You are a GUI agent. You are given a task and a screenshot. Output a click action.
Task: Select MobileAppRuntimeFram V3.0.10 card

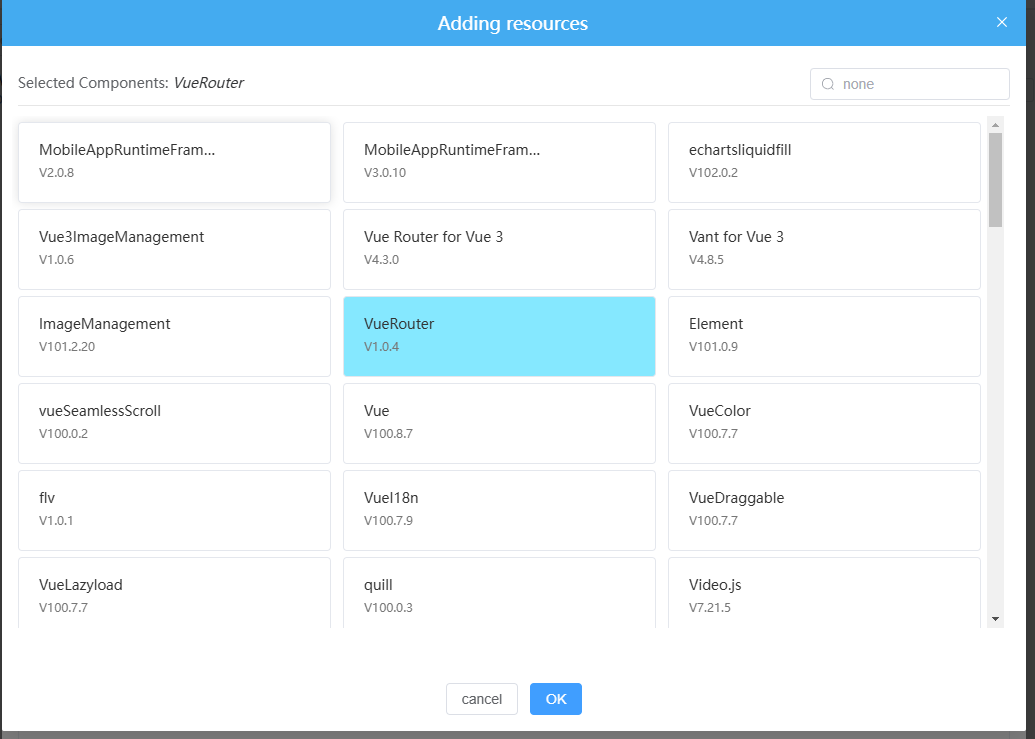499,162
